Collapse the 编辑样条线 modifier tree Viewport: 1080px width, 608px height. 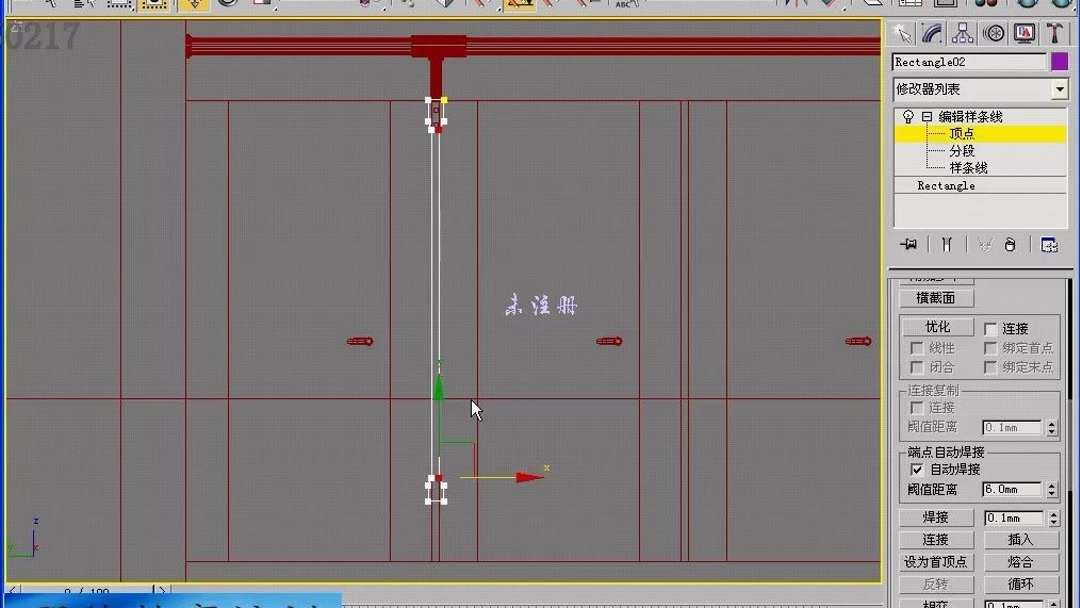pos(928,115)
